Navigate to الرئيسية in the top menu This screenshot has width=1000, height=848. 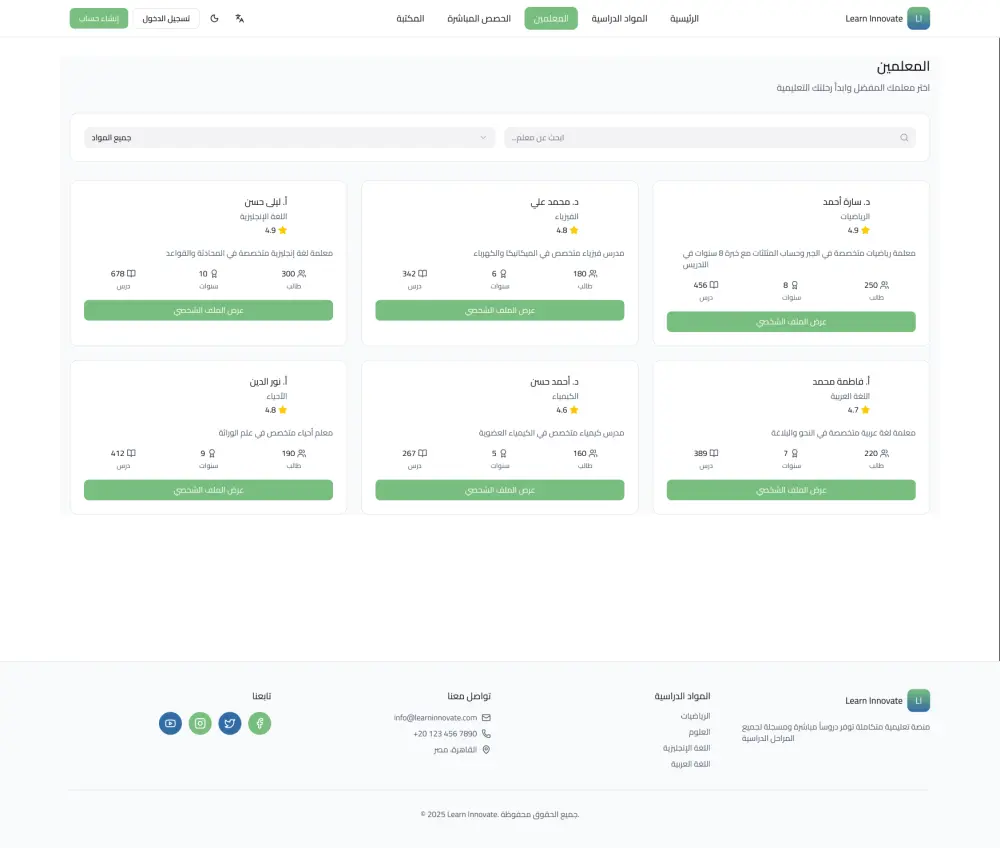point(684,18)
